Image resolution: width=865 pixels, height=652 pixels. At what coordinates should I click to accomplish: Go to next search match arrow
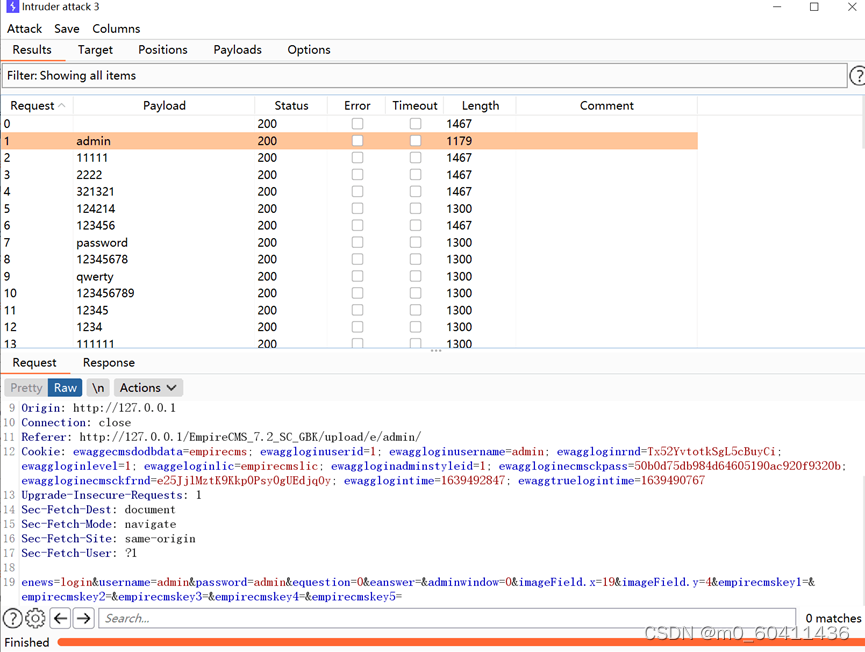(83, 618)
